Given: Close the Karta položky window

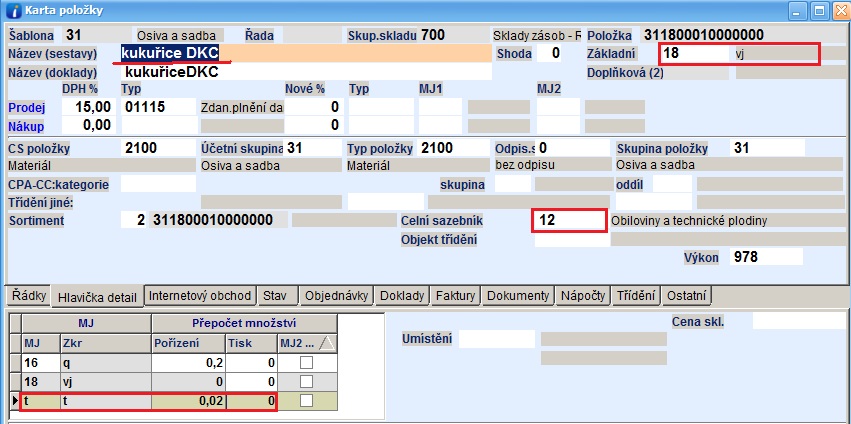Looking at the screenshot, I should tap(837, 11).
